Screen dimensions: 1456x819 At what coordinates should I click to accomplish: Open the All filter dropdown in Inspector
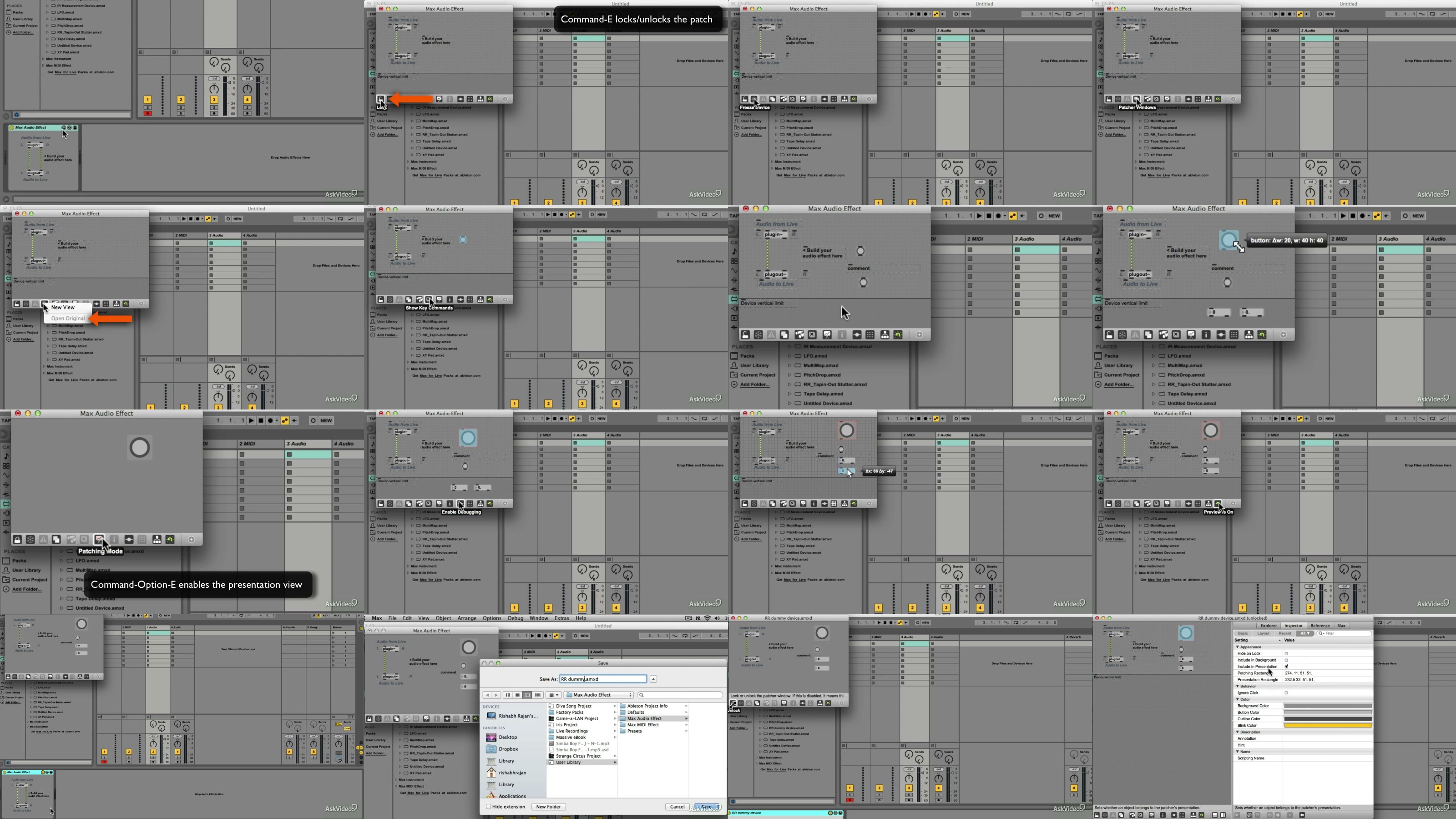click(1304, 634)
